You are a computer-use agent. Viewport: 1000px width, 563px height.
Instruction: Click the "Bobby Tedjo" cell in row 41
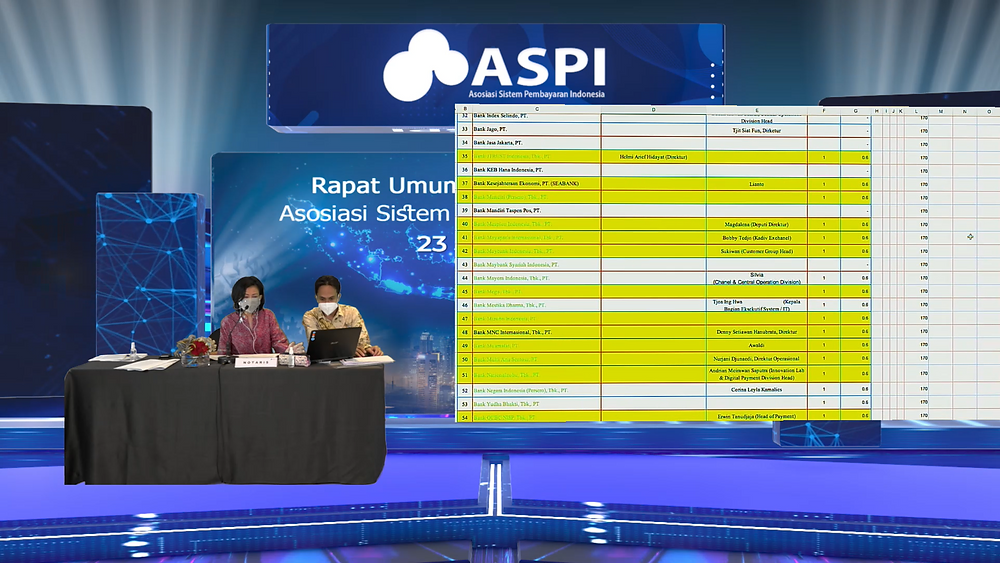(756, 238)
